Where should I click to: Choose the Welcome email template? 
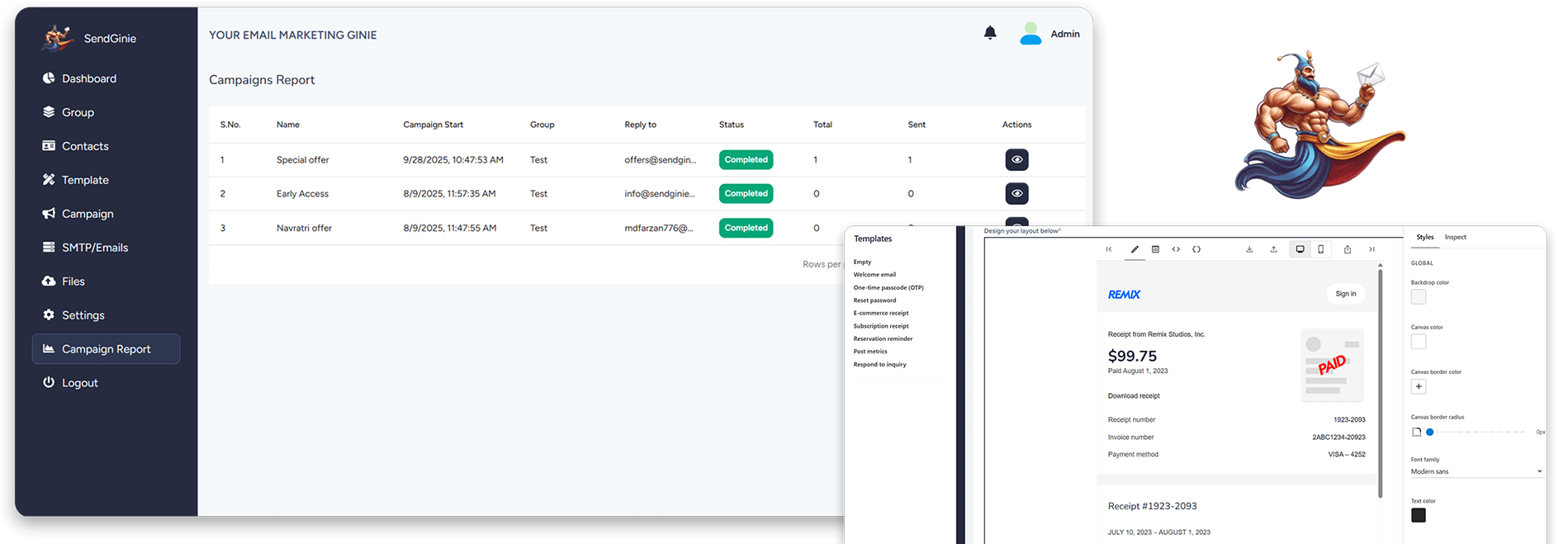coord(874,275)
